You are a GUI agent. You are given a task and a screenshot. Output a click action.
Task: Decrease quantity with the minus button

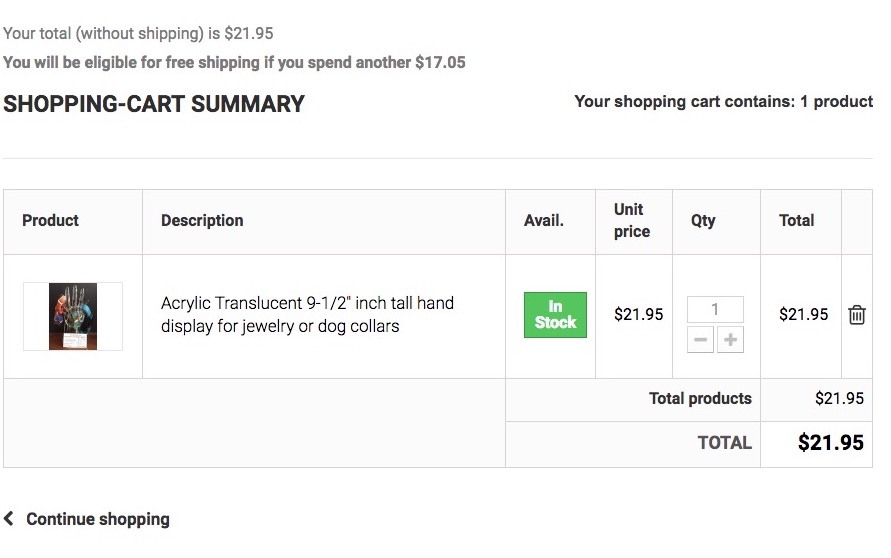click(x=700, y=340)
